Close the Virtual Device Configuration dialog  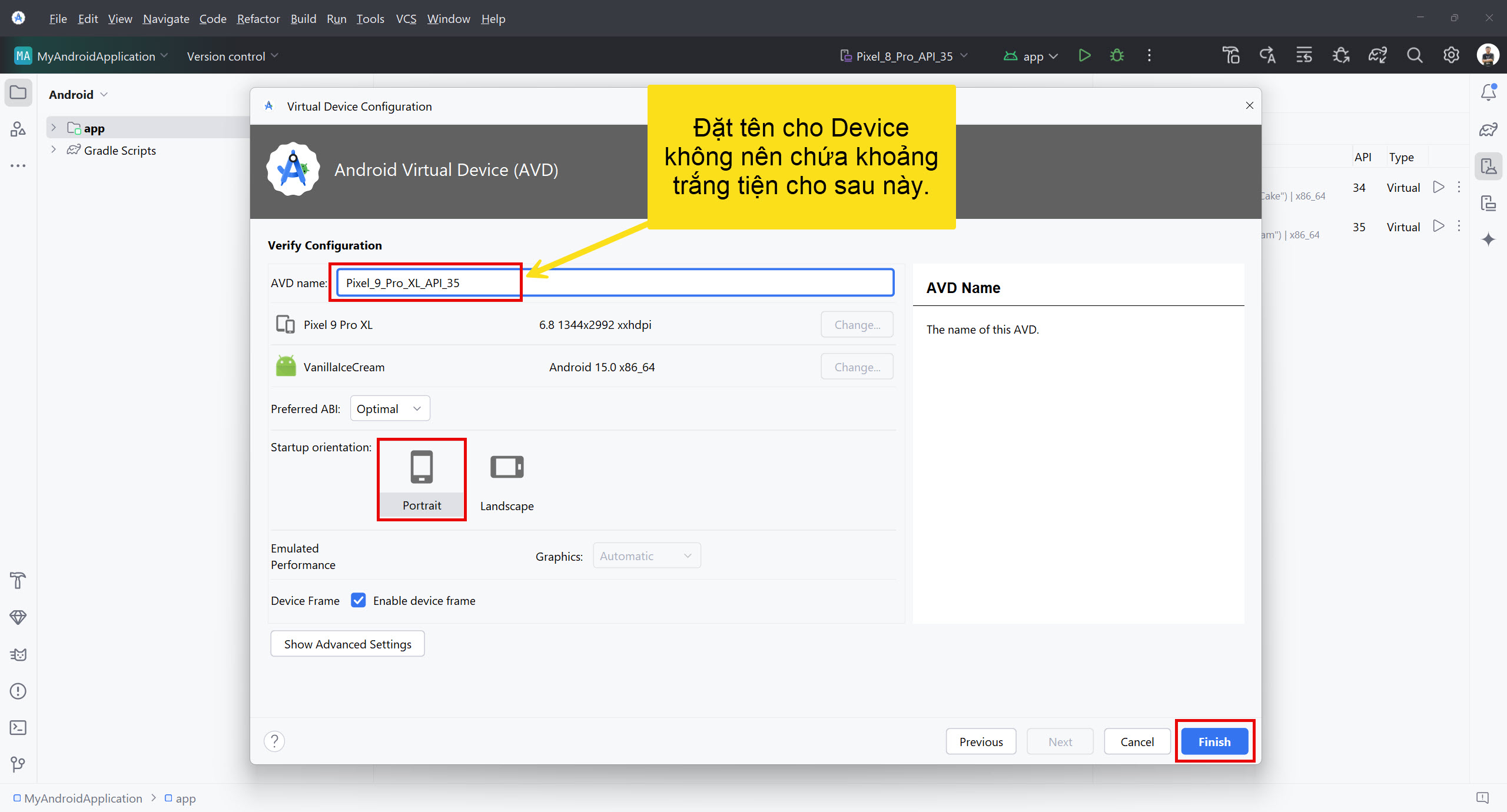[1249, 105]
